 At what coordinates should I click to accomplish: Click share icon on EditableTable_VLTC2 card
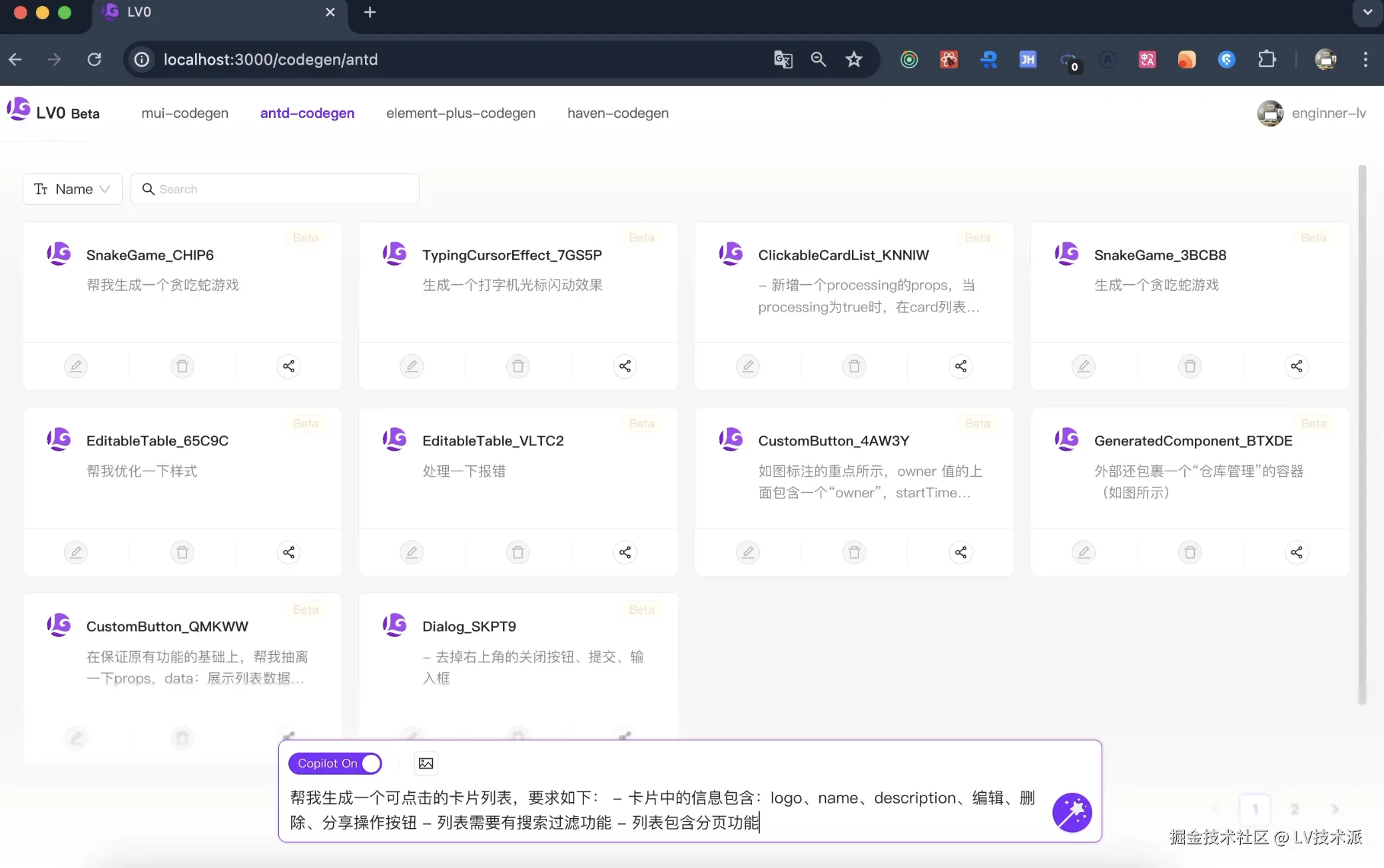coord(625,552)
